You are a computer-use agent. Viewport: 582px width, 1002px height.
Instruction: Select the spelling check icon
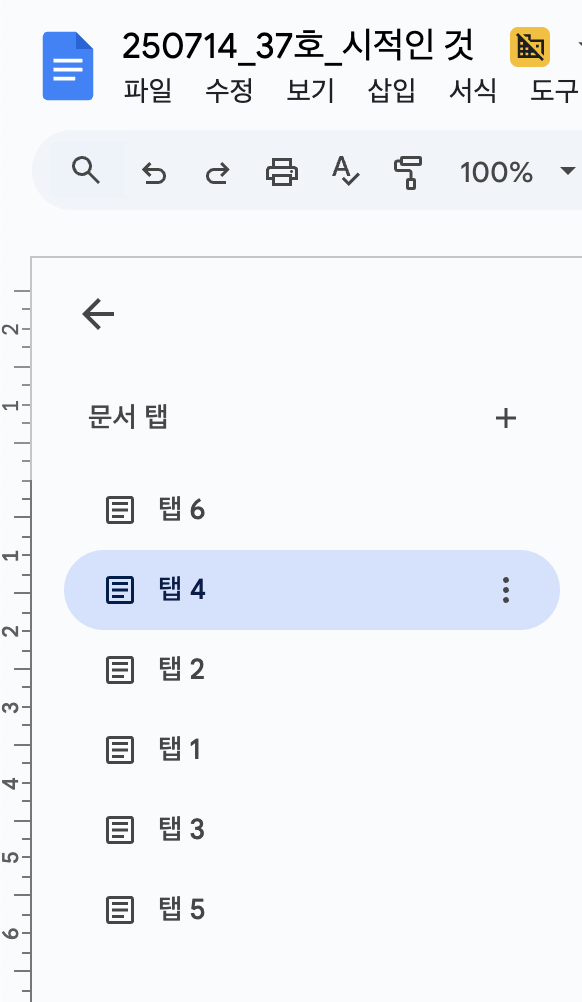click(344, 172)
